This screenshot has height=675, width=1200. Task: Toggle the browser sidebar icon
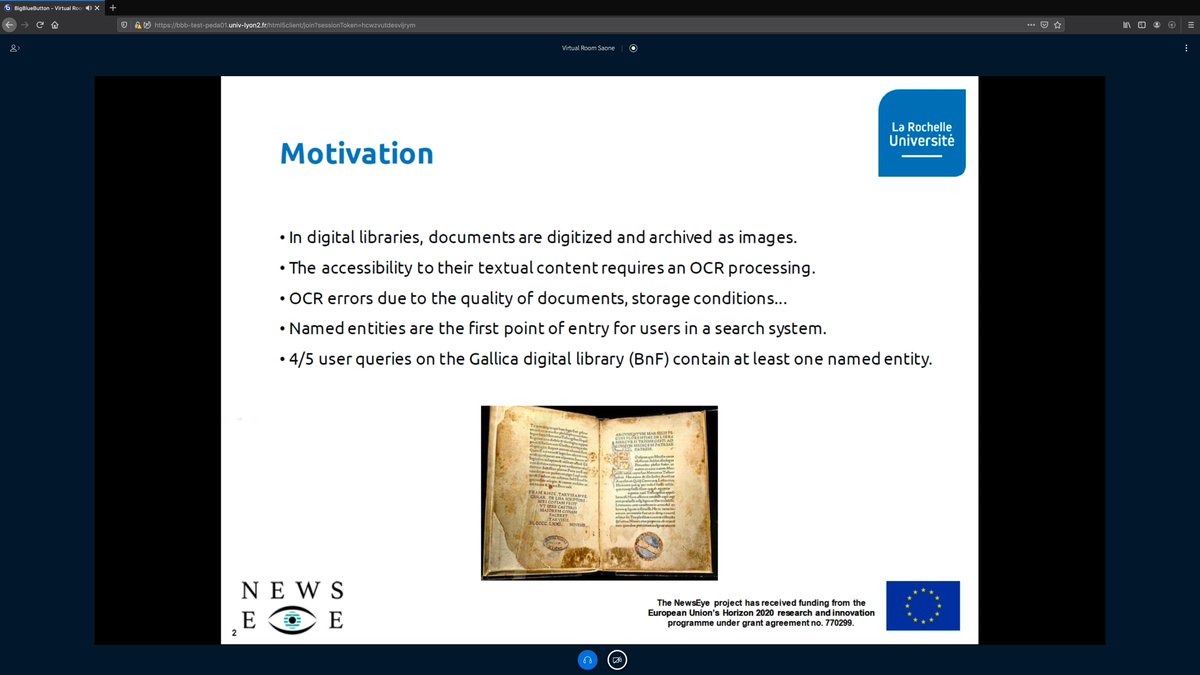point(1141,24)
